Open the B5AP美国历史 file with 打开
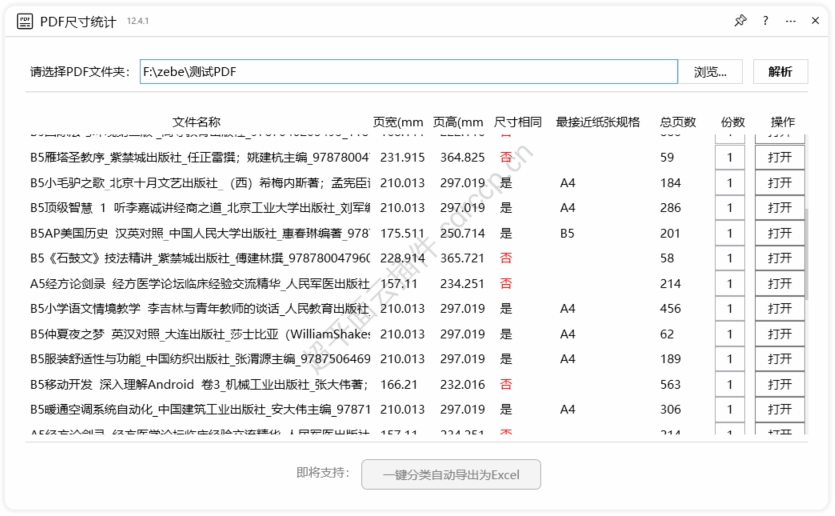 (x=780, y=233)
